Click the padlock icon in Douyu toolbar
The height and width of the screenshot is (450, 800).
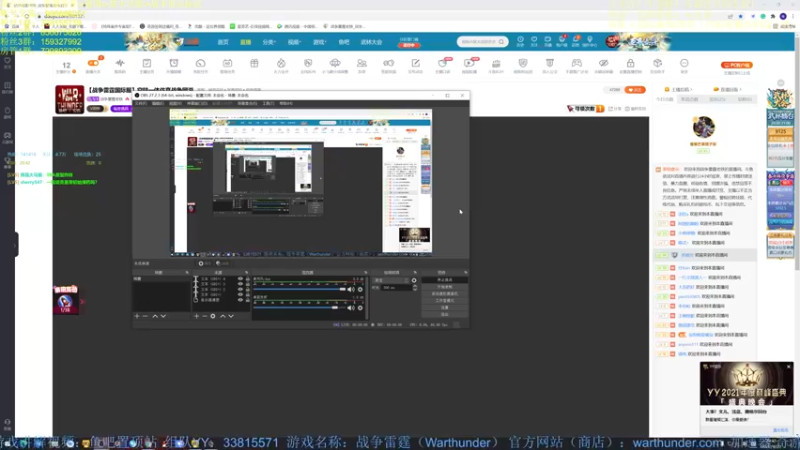630,63
